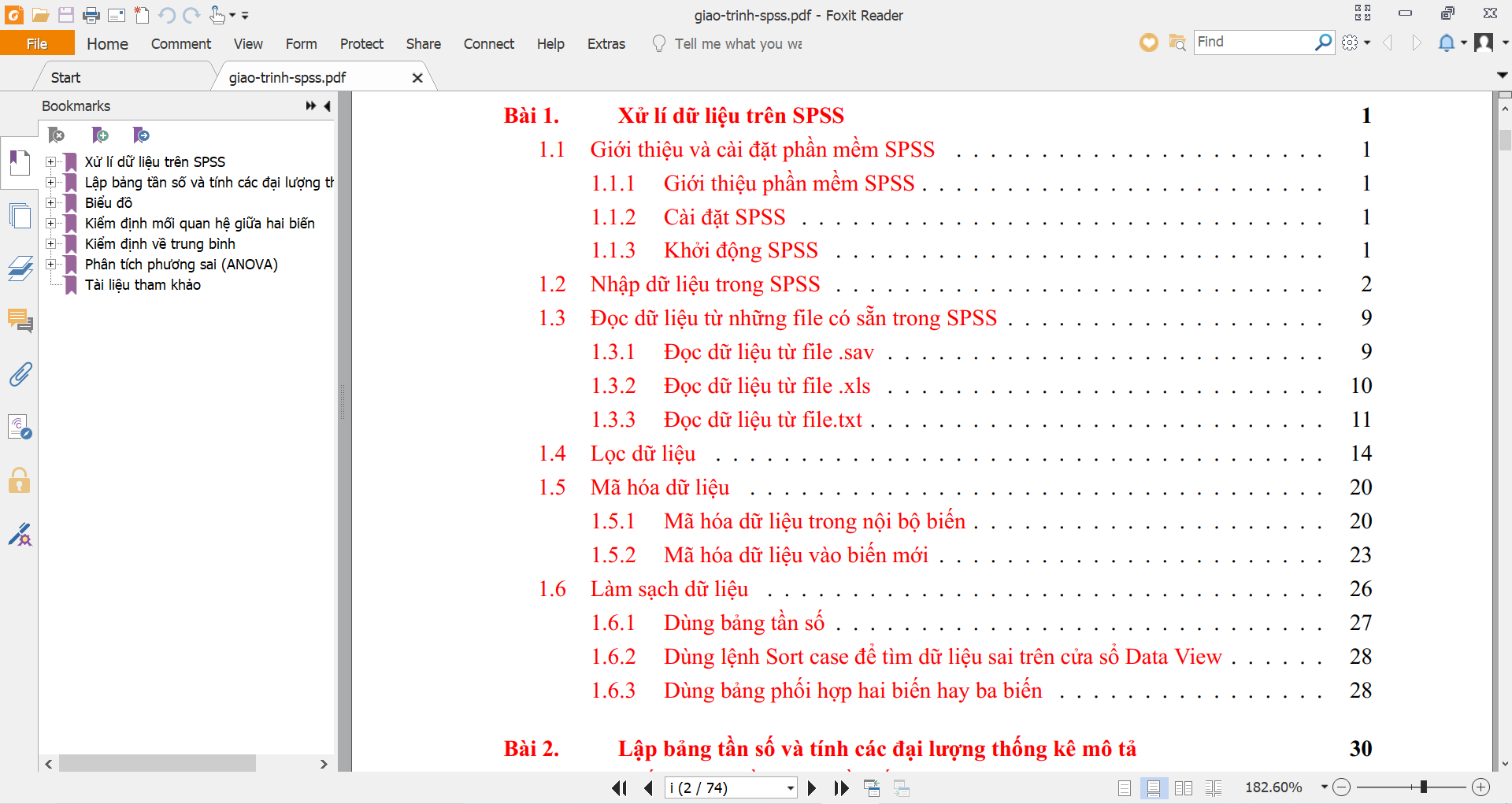Toggle Continuous Facing page mode
This screenshot has width=1512, height=804.
tap(1214, 787)
